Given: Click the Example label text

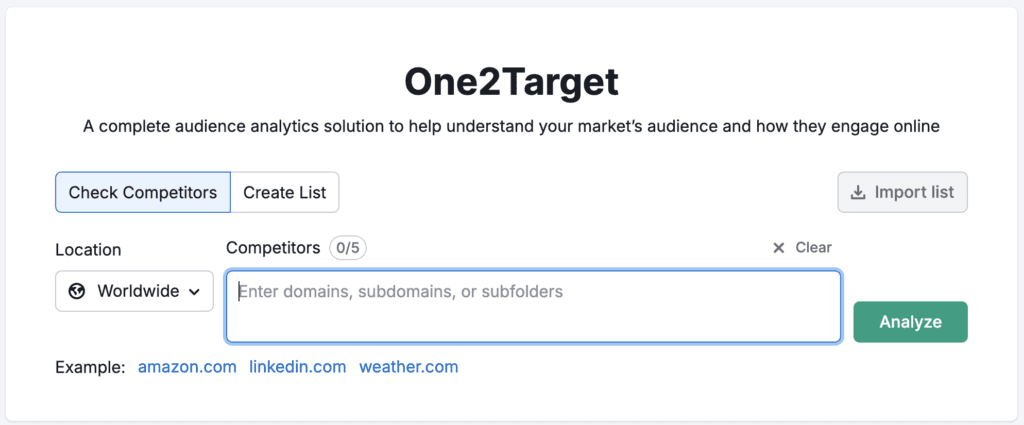Looking at the screenshot, I should (90, 367).
